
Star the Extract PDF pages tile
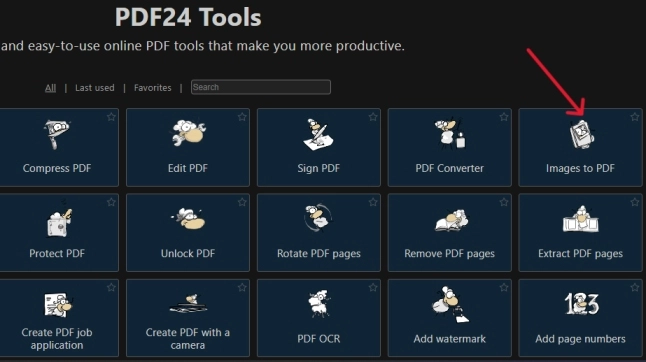click(635, 202)
